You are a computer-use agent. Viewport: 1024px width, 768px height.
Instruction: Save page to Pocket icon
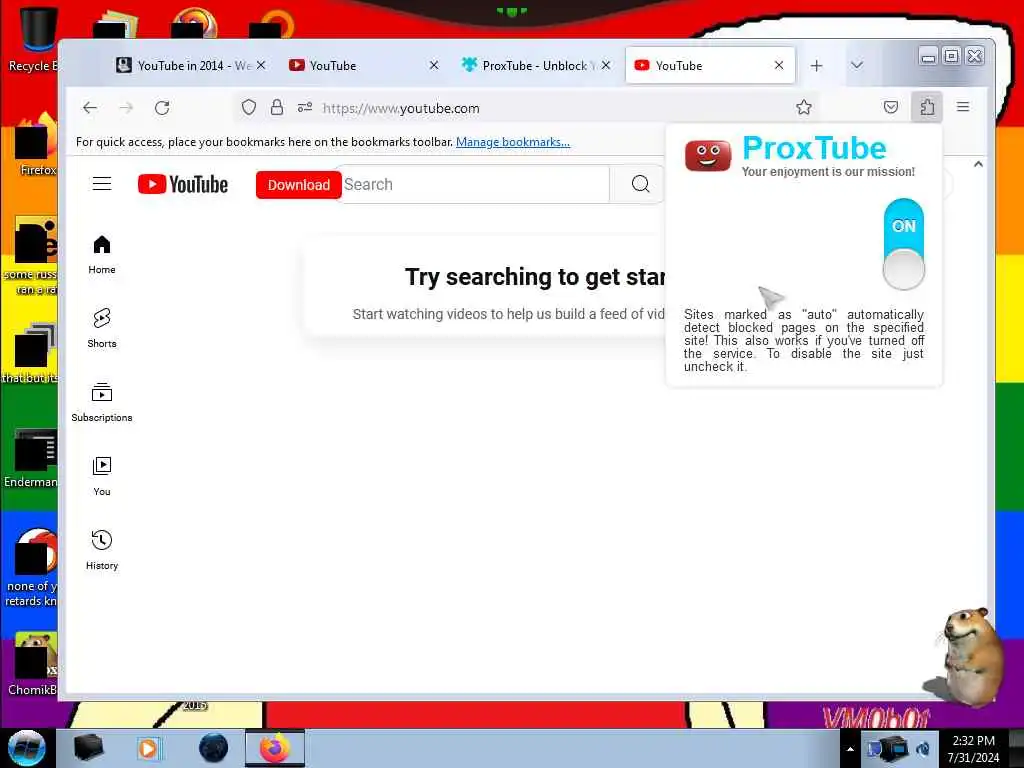(891, 107)
